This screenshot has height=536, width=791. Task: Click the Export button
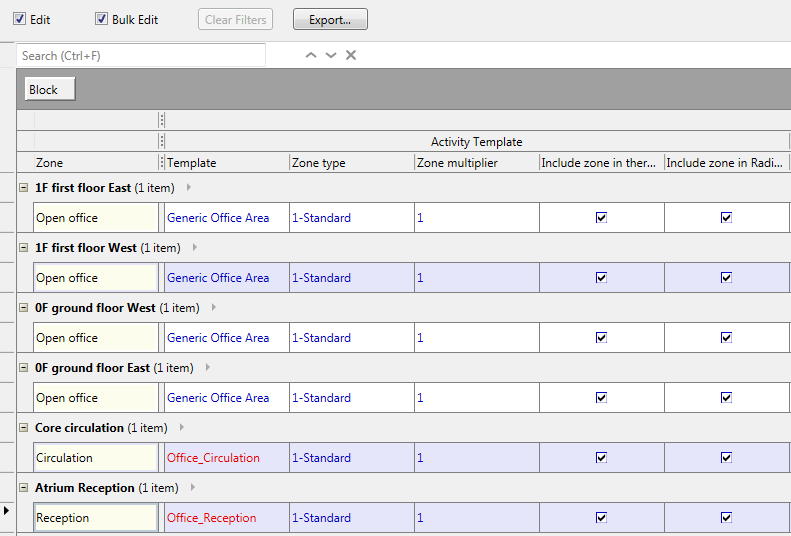point(330,19)
